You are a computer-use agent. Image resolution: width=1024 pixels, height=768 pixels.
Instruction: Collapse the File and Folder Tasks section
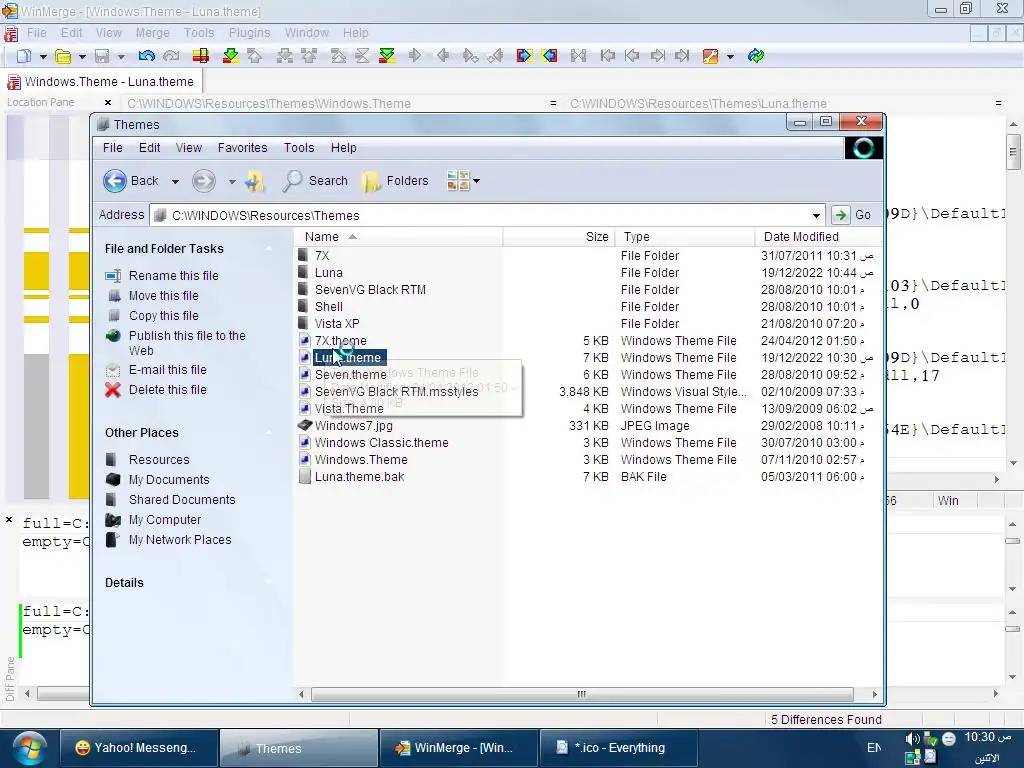(x=268, y=249)
